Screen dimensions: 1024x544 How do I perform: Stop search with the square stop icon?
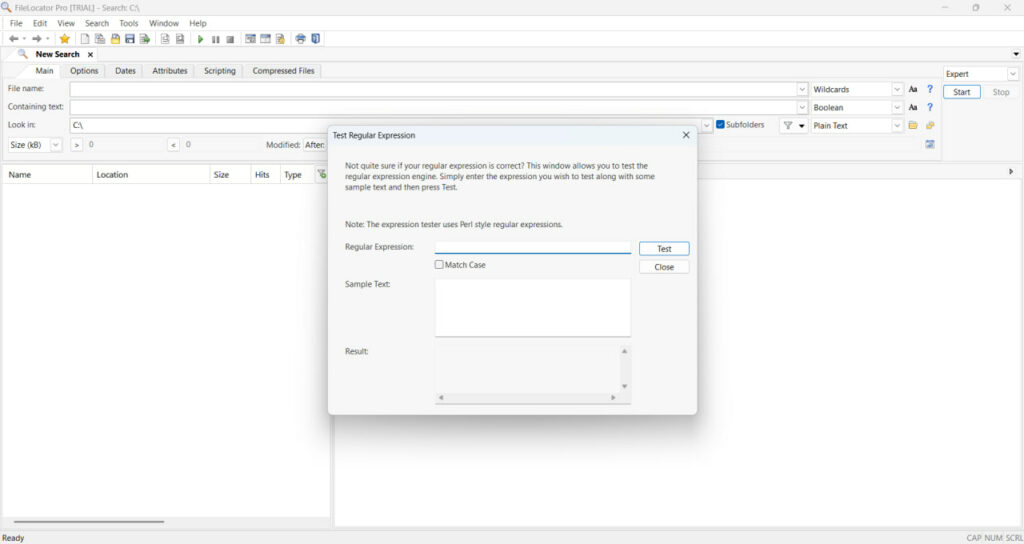click(231, 39)
